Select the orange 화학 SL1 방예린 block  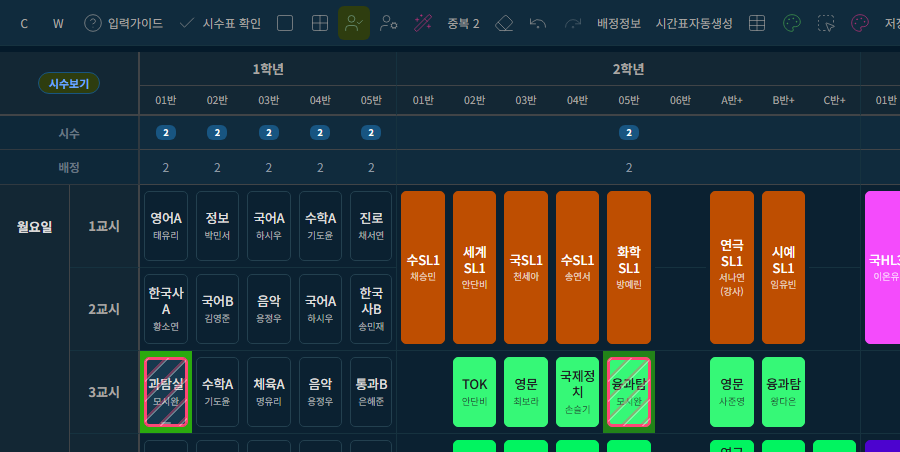[x=629, y=268]
